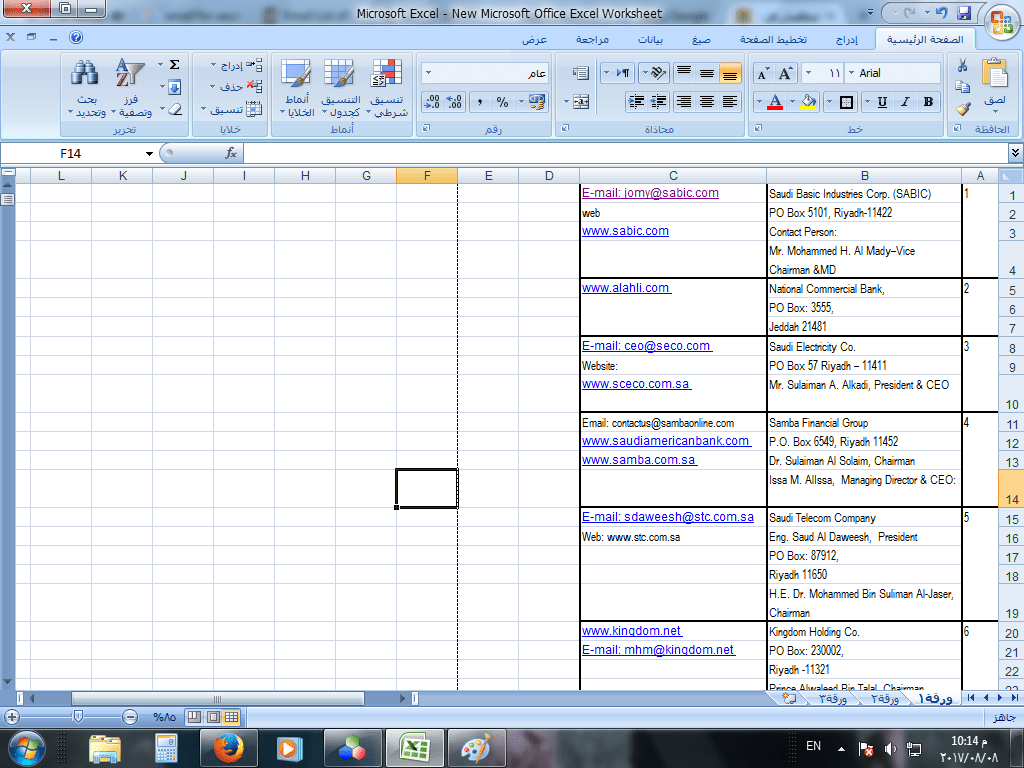
Task: Open the number format dropdown
Action: coord(428,74)
